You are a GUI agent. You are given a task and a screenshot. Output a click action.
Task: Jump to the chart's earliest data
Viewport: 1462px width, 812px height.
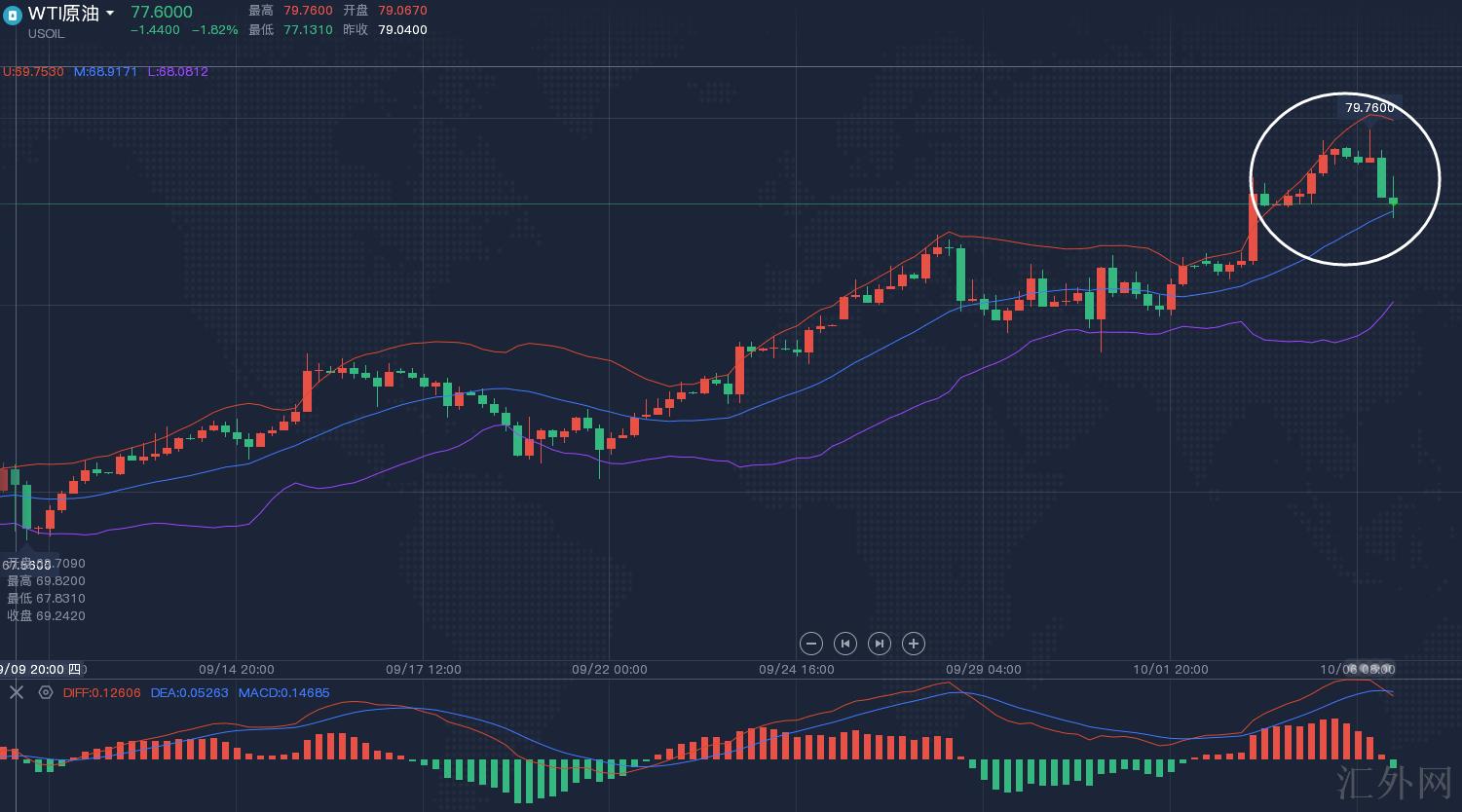[845, 644]
